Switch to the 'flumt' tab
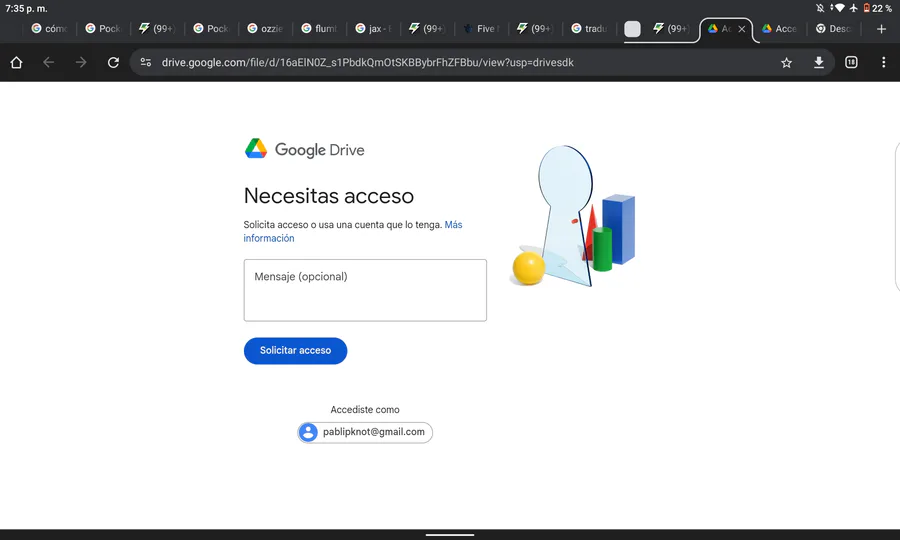This screenshot has height=540, width=900. click(319, 29)
